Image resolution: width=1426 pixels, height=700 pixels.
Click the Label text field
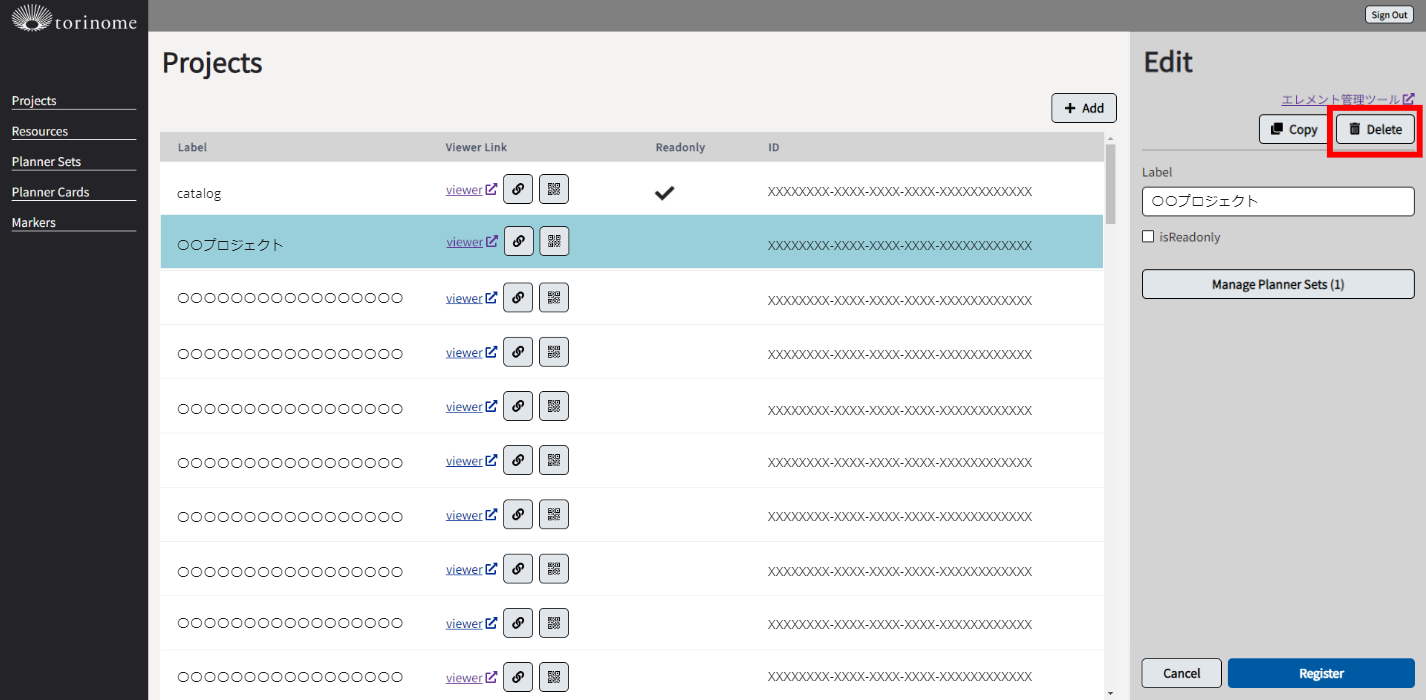pyautogui.click(x=1278, y=201)
